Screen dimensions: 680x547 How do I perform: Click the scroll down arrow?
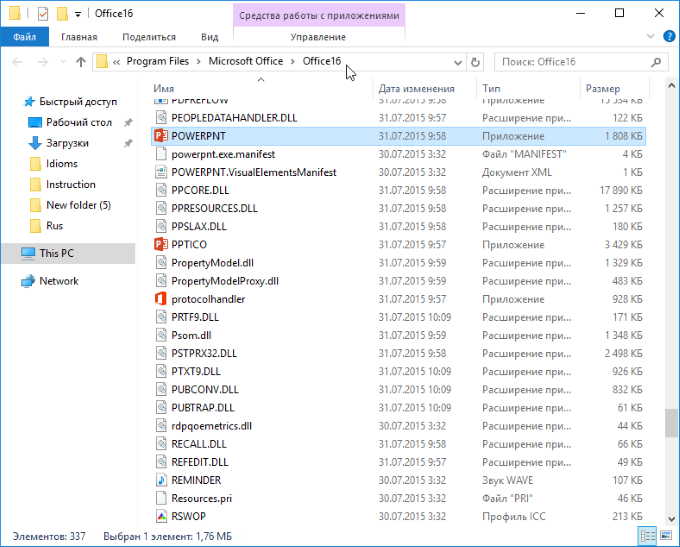[671, 519]
